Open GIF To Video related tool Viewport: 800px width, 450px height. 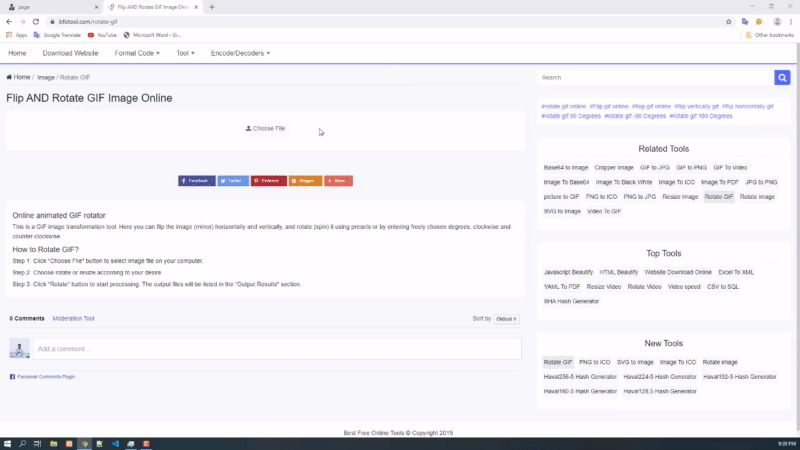coord(730,168)
